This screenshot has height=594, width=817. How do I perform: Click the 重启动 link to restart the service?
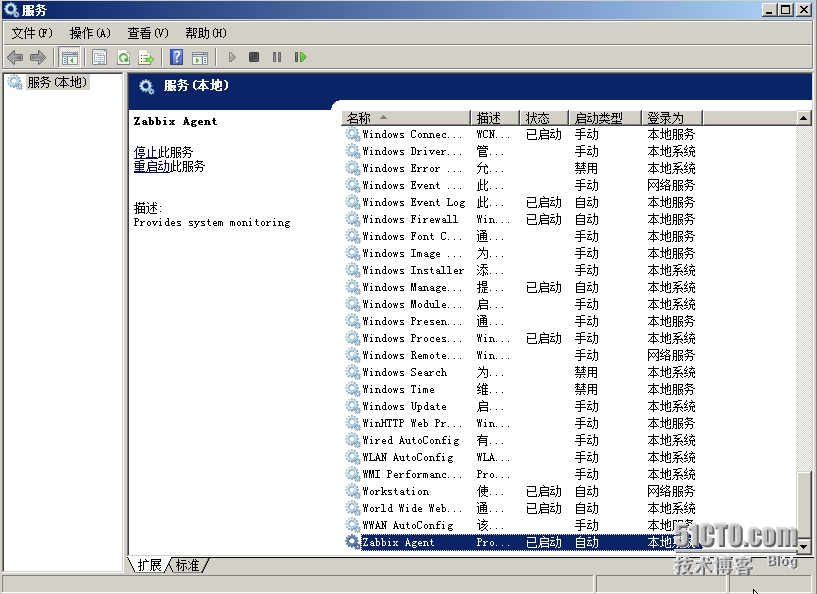(x=152, y=166)
